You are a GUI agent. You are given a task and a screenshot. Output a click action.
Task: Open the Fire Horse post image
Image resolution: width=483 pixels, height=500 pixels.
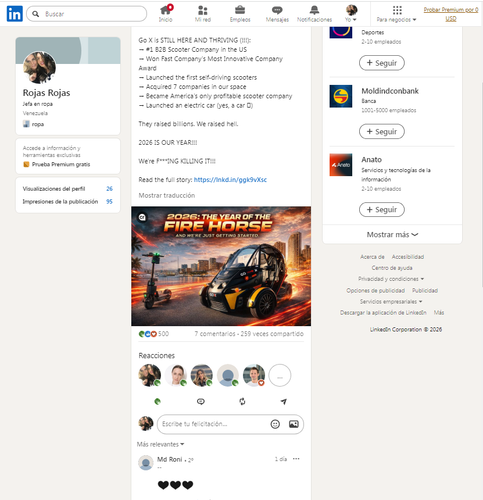coord(221,266)
